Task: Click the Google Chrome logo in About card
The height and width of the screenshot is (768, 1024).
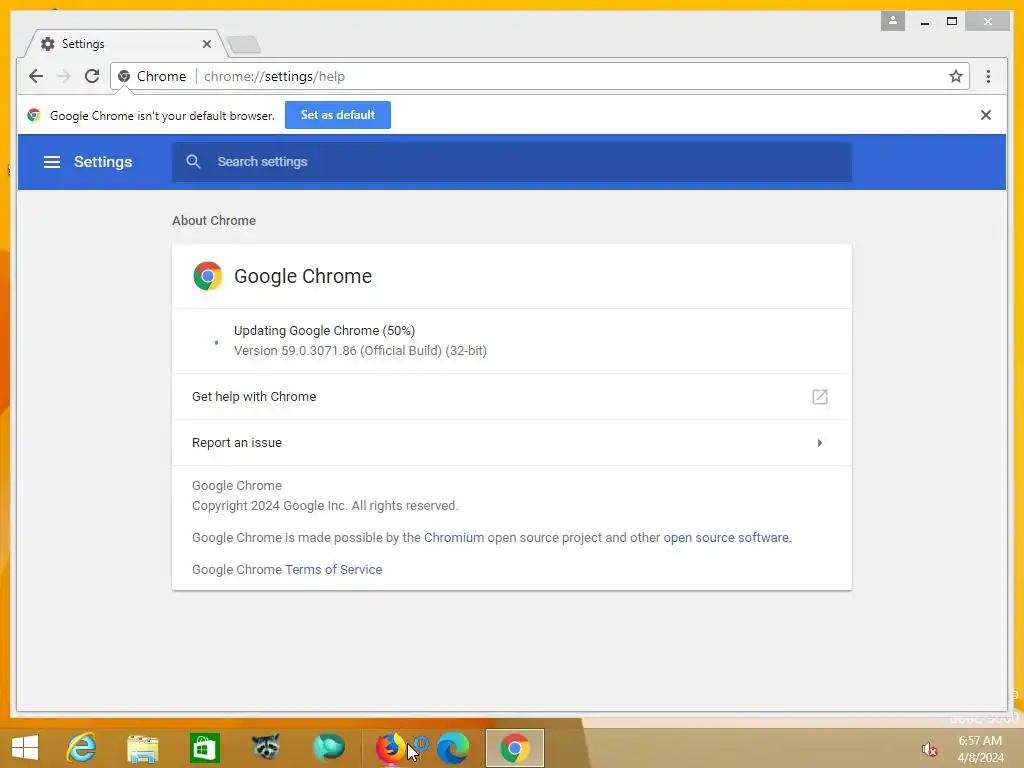Action: (208, 276)
